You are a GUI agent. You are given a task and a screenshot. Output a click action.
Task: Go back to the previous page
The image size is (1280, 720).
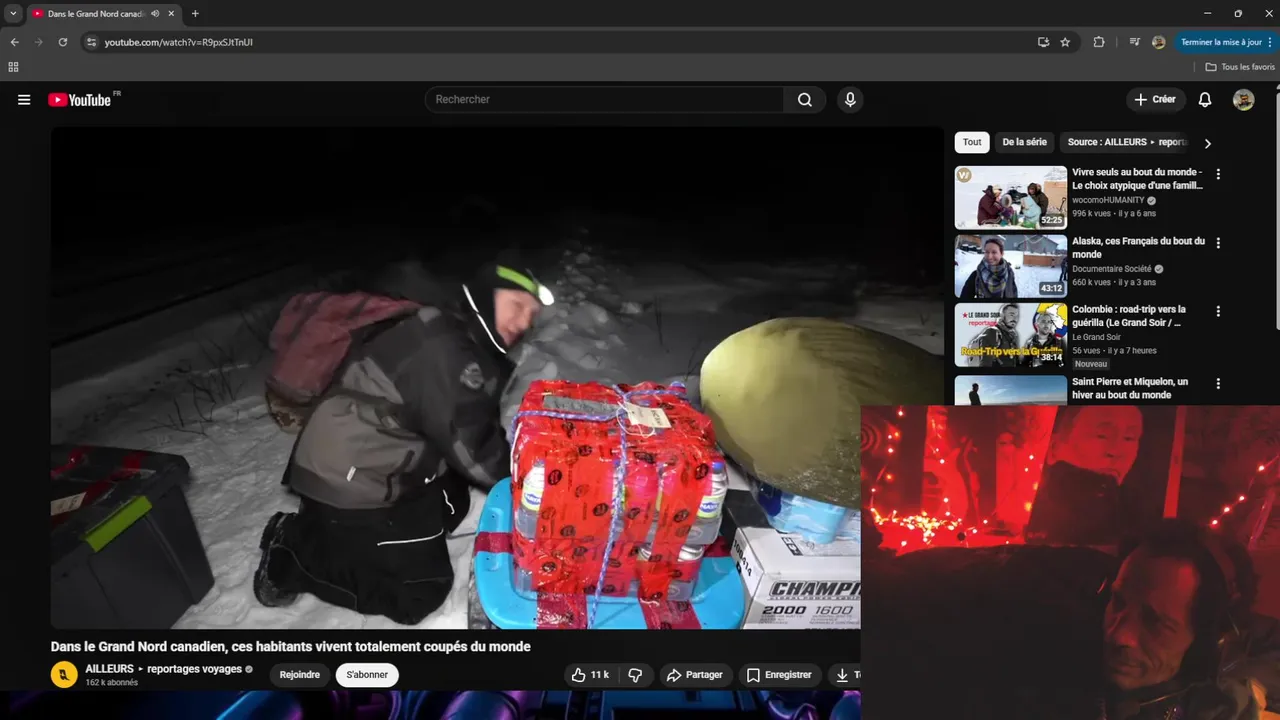tap(14, 42)
